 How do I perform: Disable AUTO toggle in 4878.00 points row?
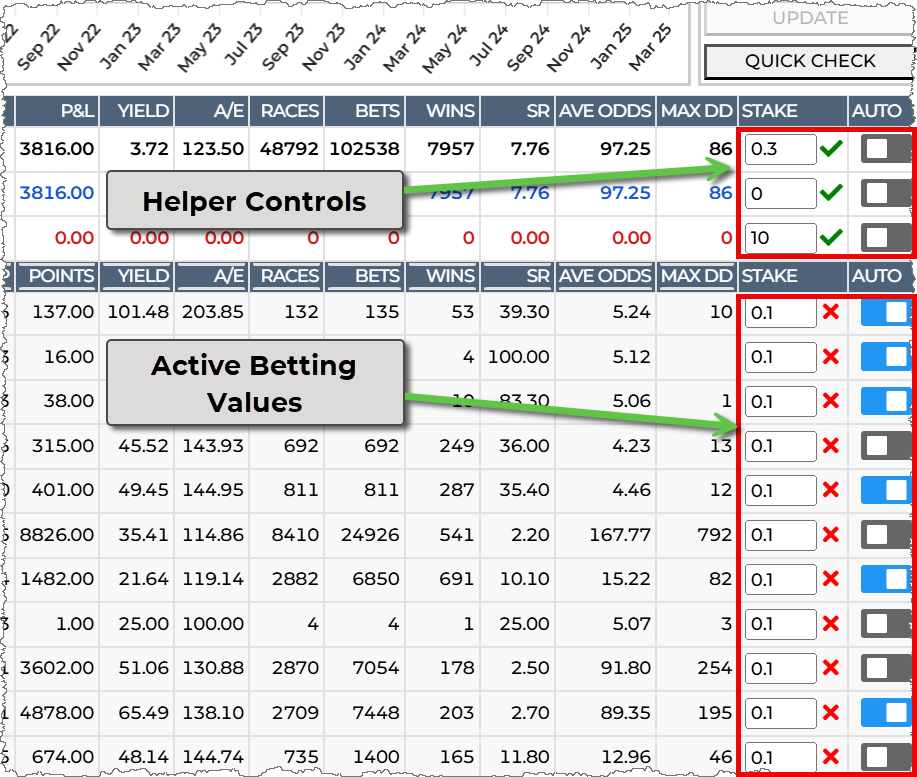click(x=885, y=713)
